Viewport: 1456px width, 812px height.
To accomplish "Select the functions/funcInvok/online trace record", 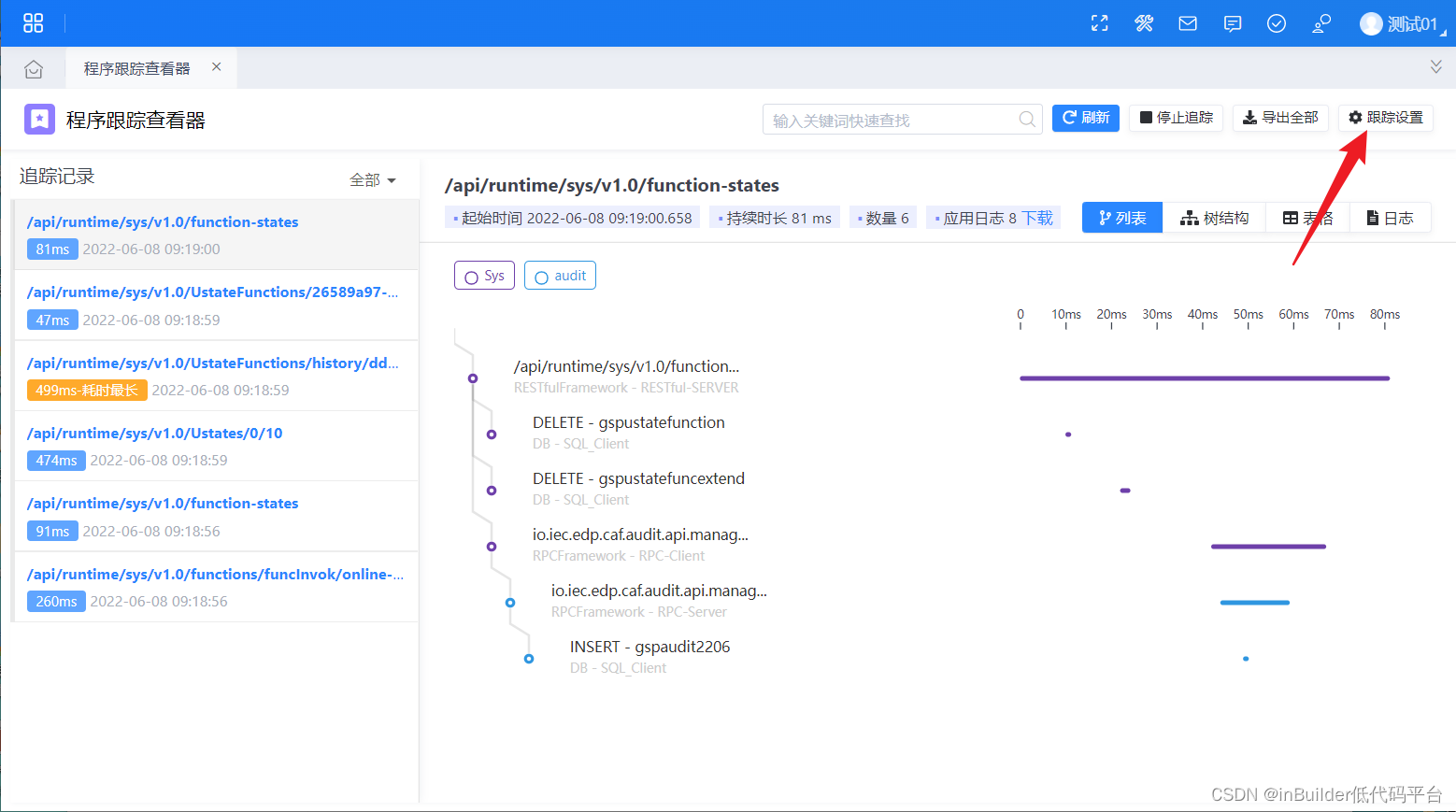I will tap(216, 587).
